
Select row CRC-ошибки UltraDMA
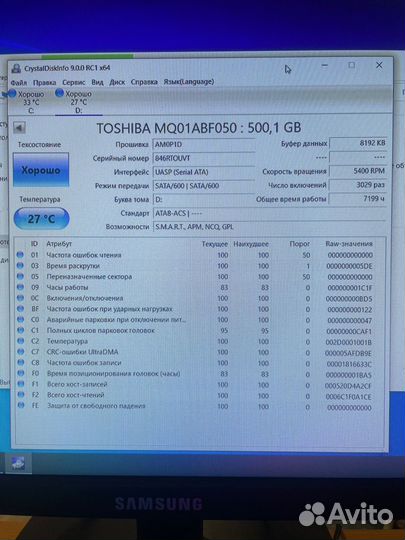click(199, 352)
